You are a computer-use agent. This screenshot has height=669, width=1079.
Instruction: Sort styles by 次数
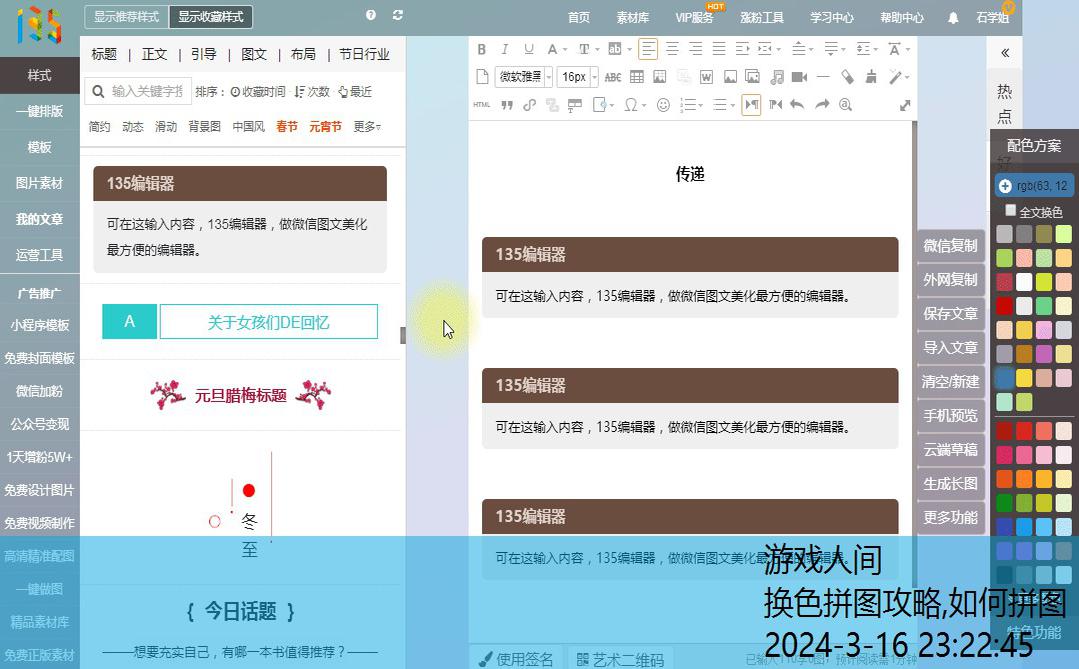tap(312, 92)
